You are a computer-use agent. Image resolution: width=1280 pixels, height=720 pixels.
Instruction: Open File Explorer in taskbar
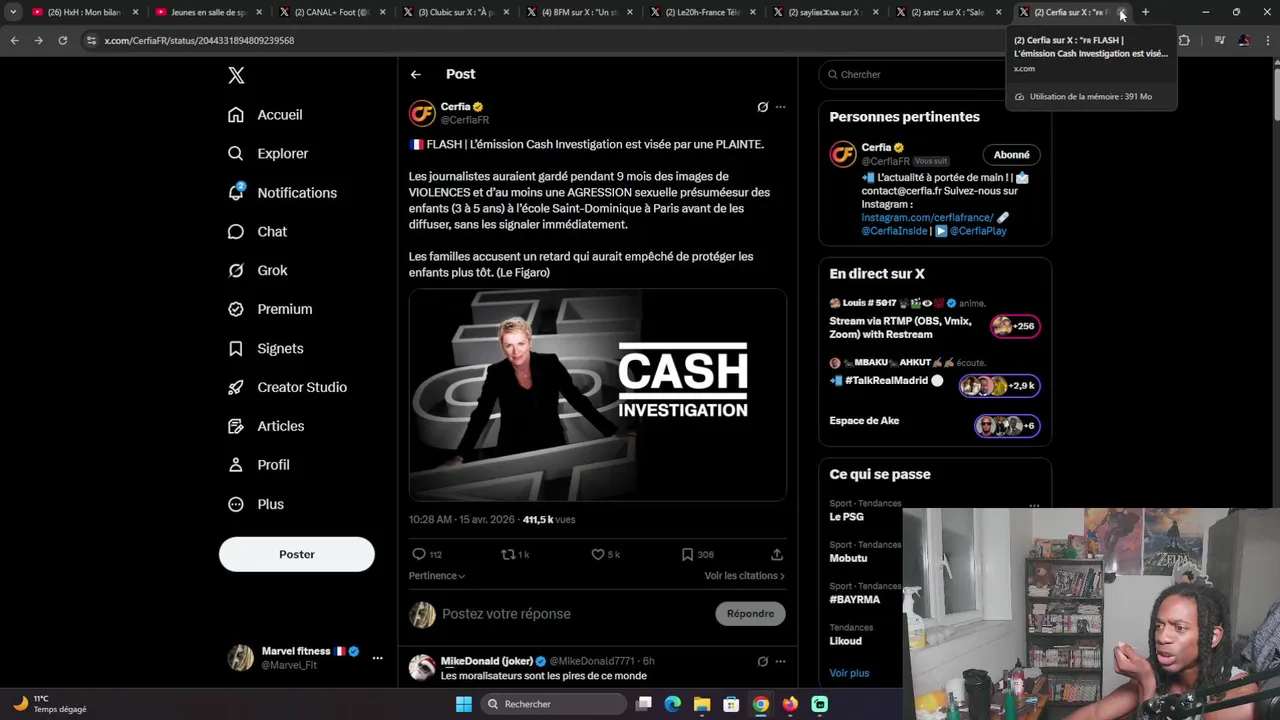point(702,705)
